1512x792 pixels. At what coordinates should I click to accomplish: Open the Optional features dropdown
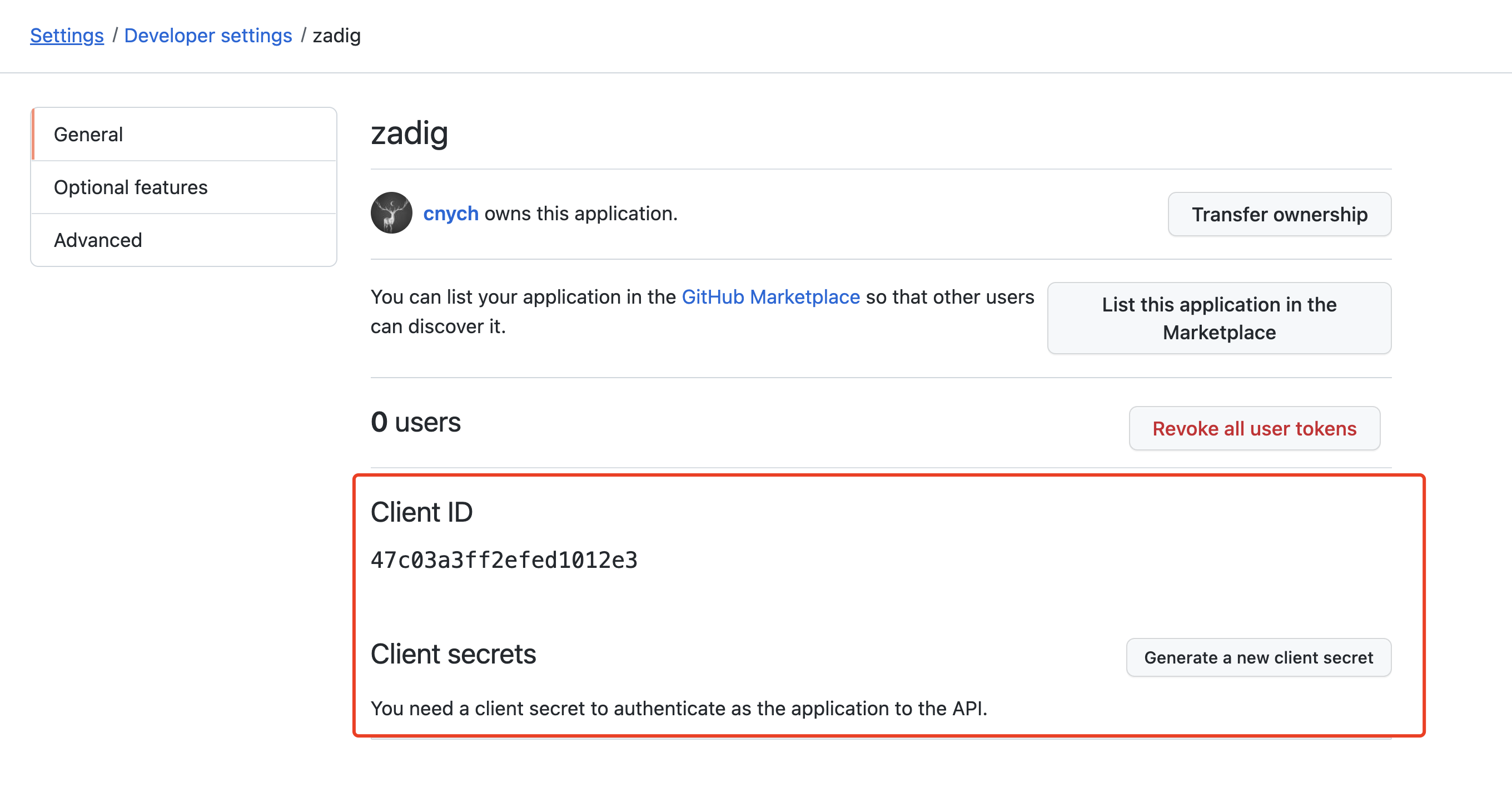pos(131,187)
